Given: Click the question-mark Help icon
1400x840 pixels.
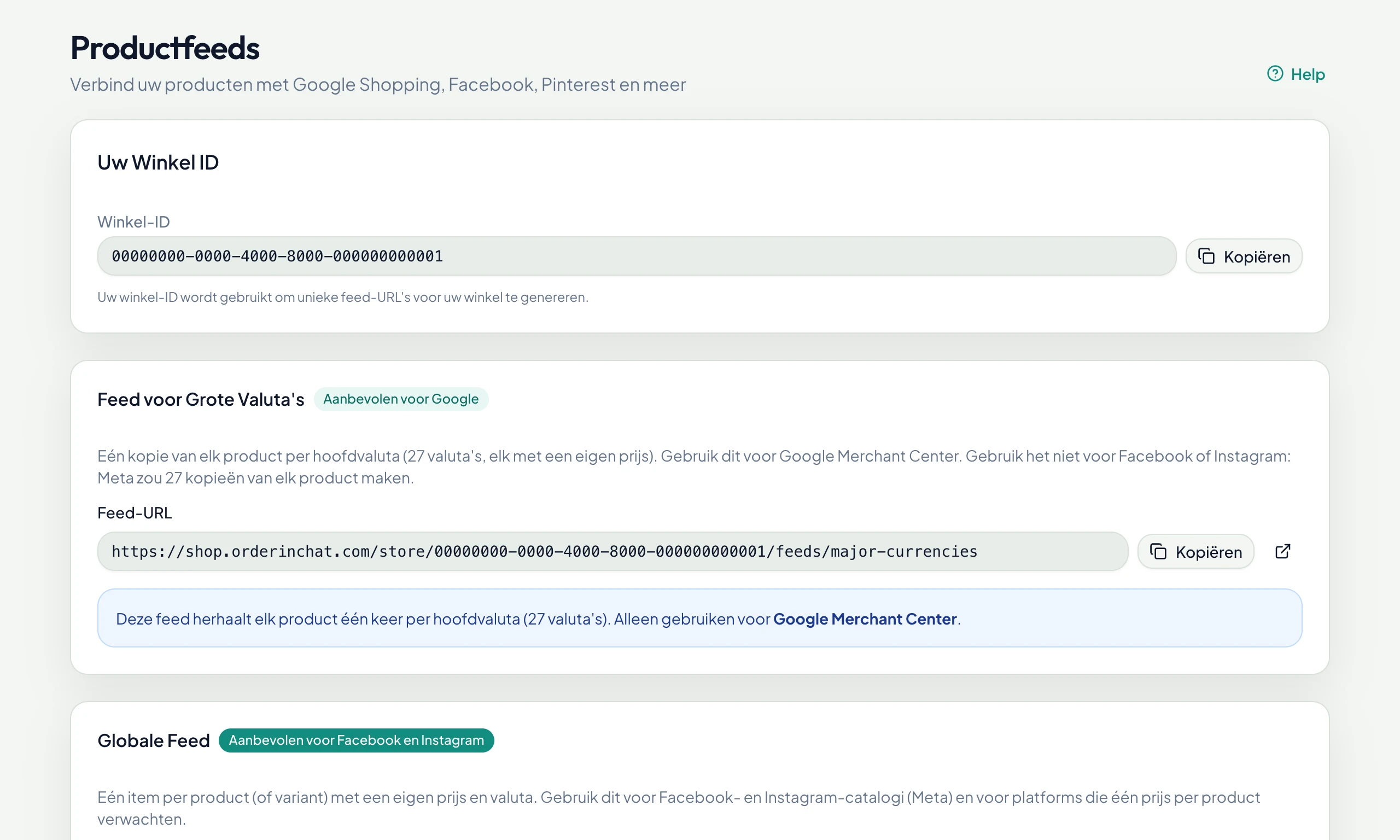Looking at the screenshot, I should click(1275, 74).
